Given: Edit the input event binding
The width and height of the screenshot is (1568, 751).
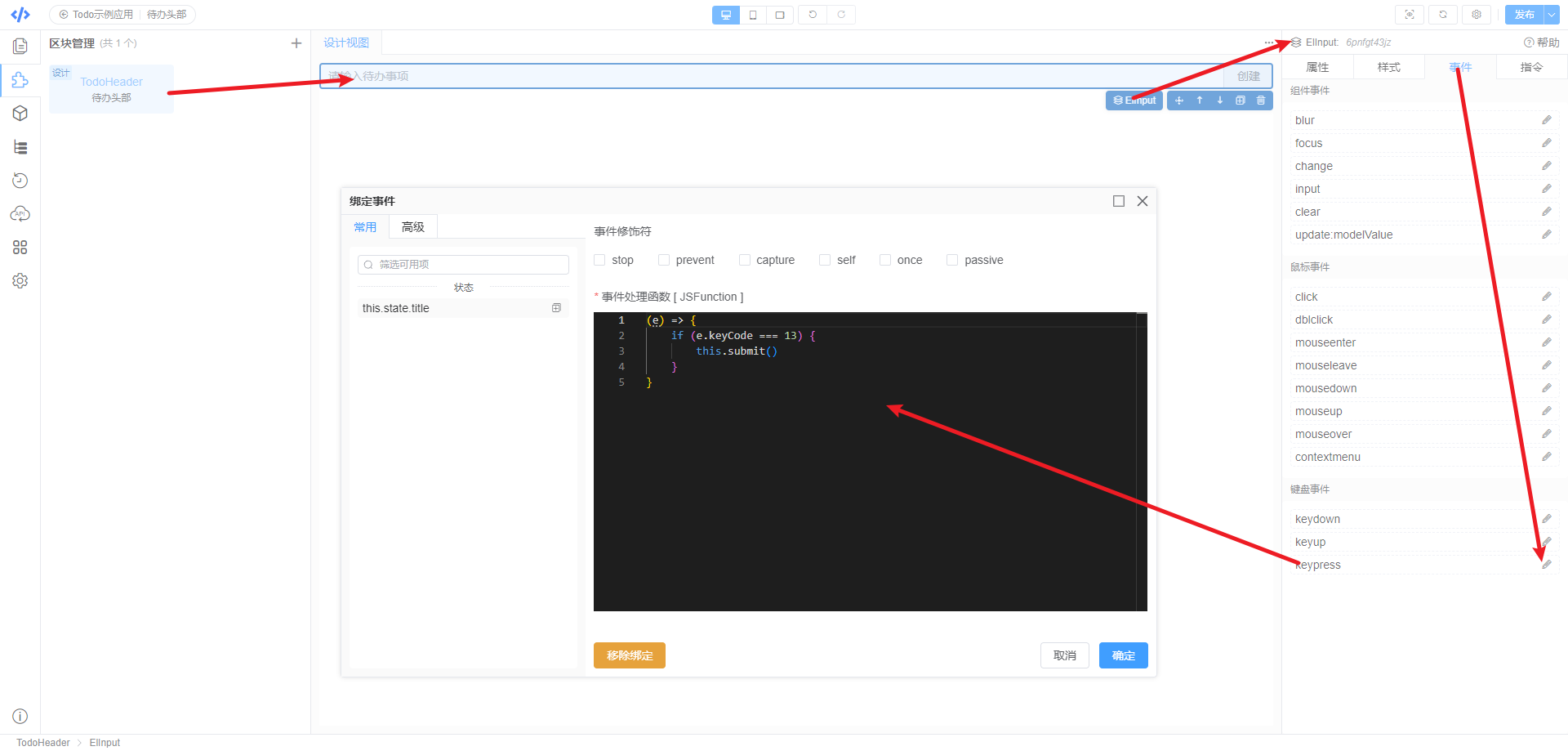Looking at the screenshot, I should click(x=1547, y=189).
